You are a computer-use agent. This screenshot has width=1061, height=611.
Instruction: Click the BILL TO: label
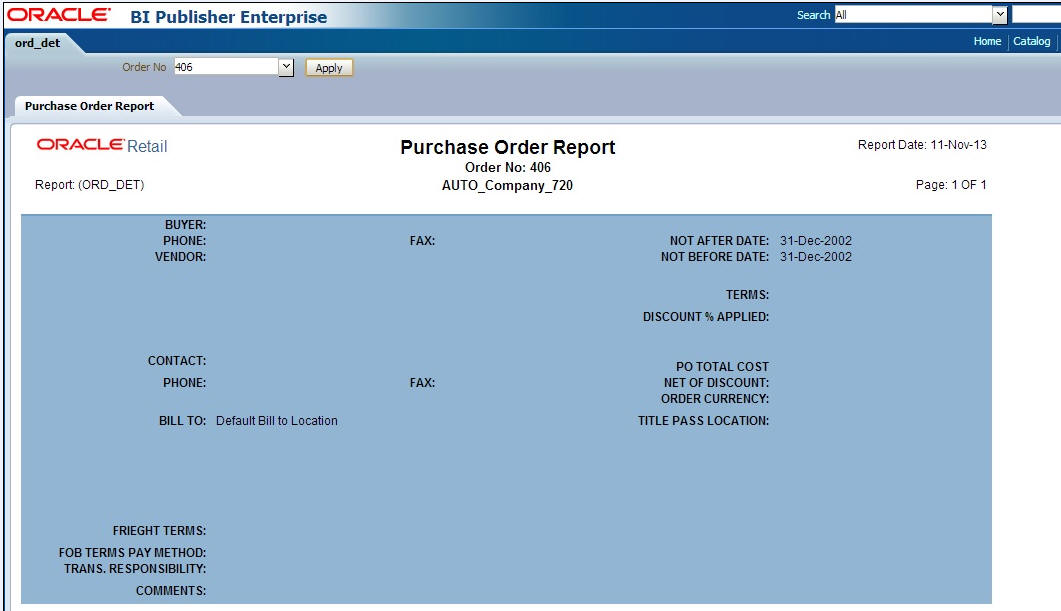(183, 421)
